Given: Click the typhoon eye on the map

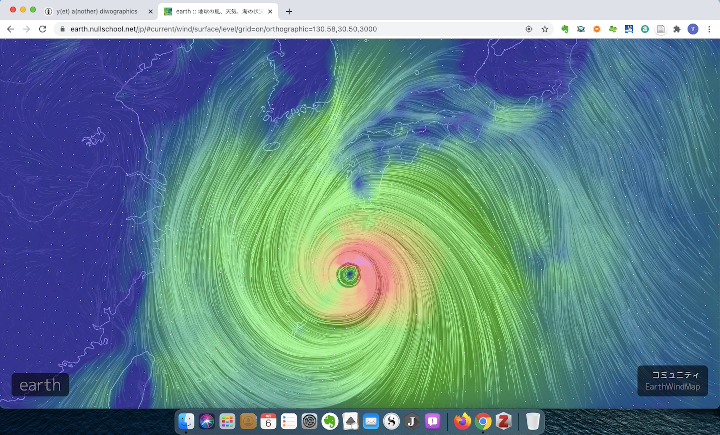Looking at the screenshot, I should (349, 274).
